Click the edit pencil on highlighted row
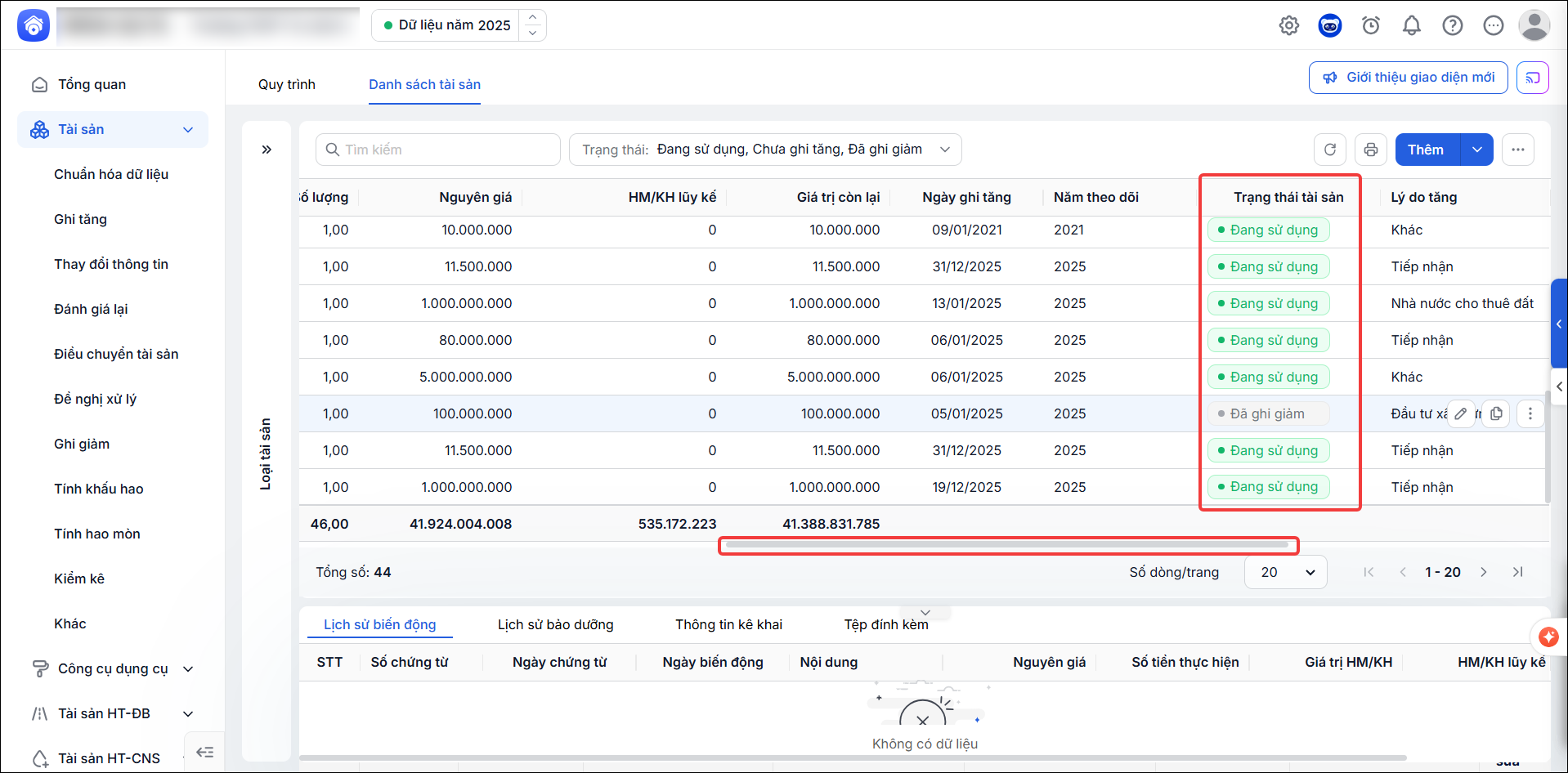This screenshot has height=773, width=1568. point(1461,413)
